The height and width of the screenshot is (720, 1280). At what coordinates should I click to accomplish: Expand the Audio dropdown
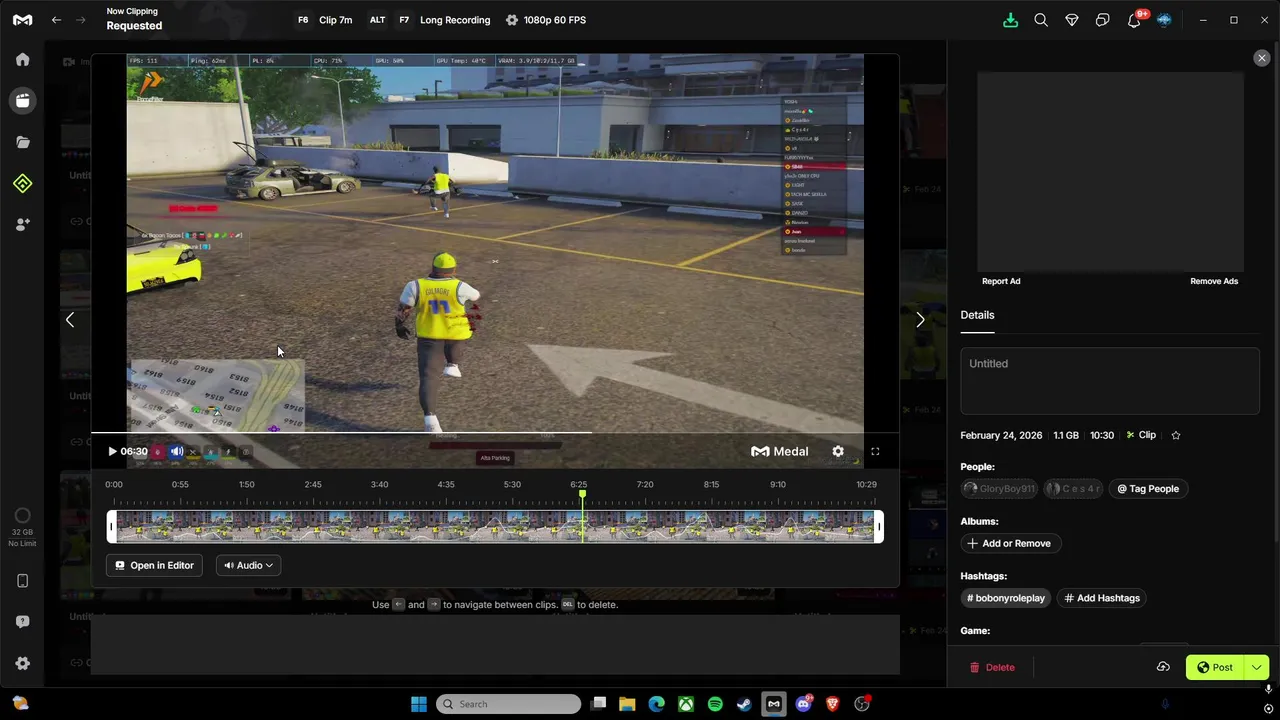[x=248, y=565]
